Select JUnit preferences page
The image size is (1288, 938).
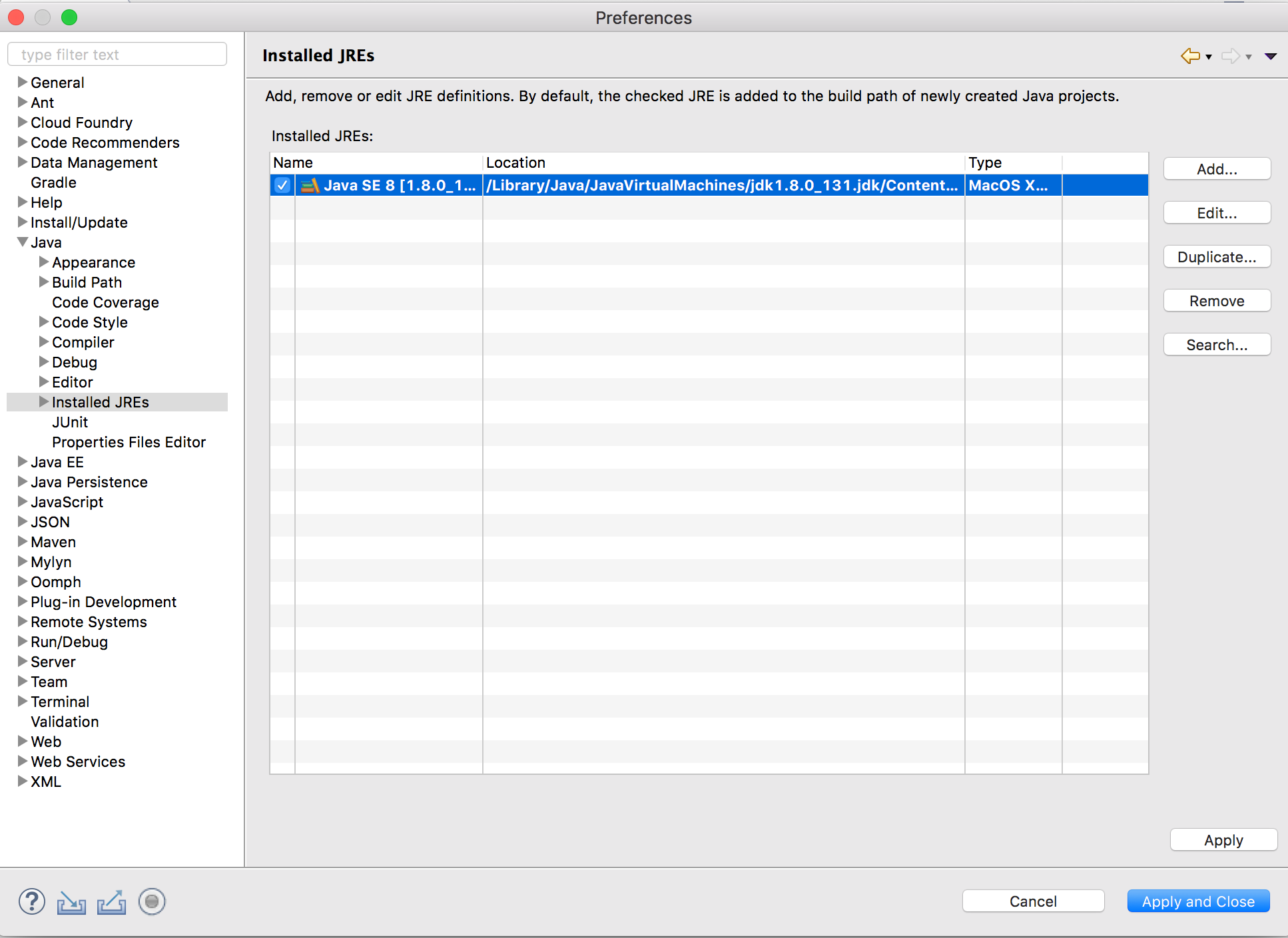click(x=70, y=422)
